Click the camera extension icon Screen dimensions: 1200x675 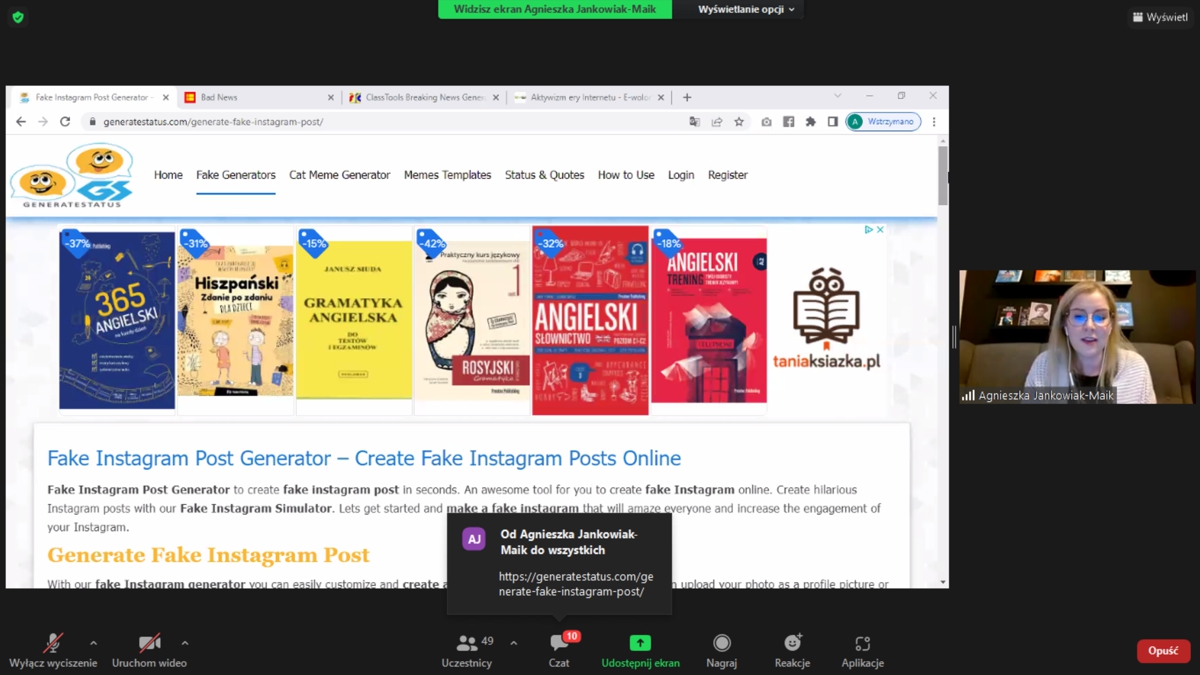click(x=766, y=122)
